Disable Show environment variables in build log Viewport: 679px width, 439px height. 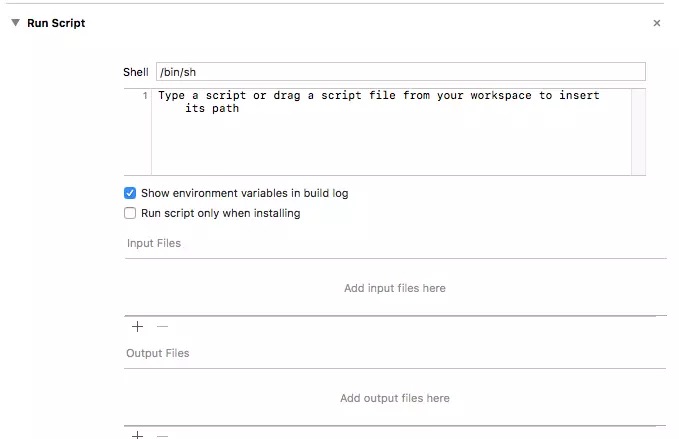[130, 193]
